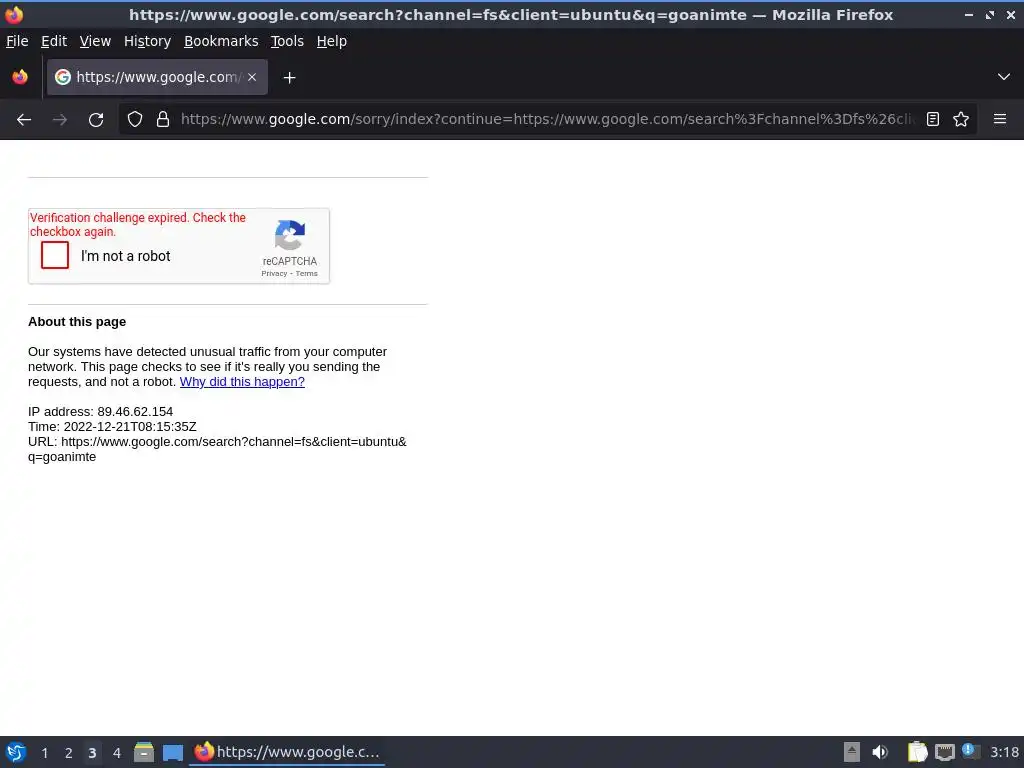
Task: Open the reCAPTCHA Terms link
Action: click(x=307, y=274)
